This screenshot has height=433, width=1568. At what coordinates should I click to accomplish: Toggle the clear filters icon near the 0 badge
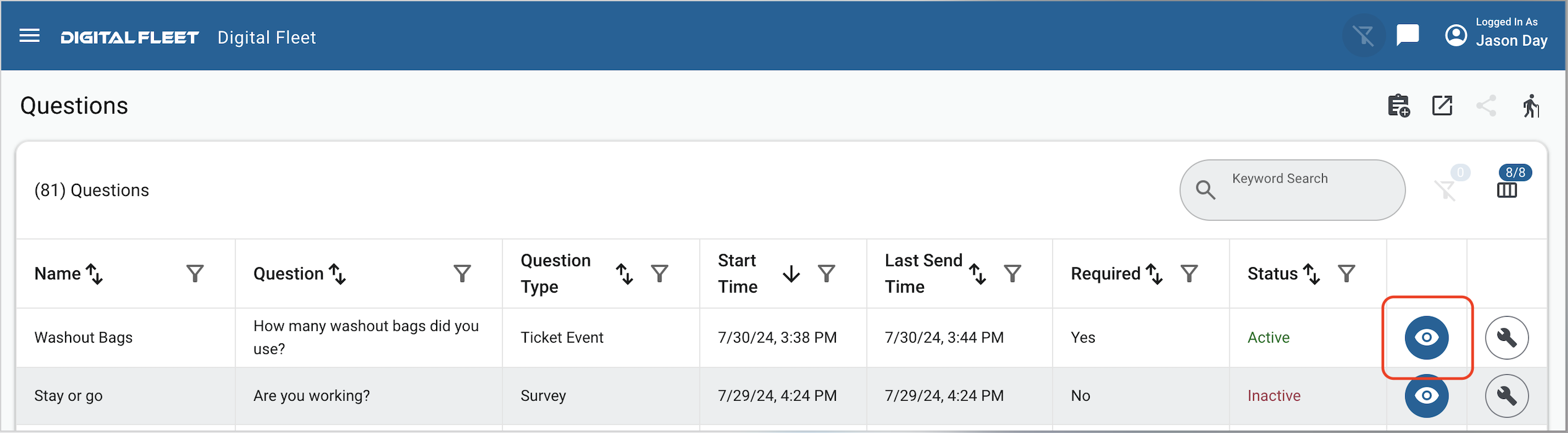pyautogui.click(x=1447, y=191)
